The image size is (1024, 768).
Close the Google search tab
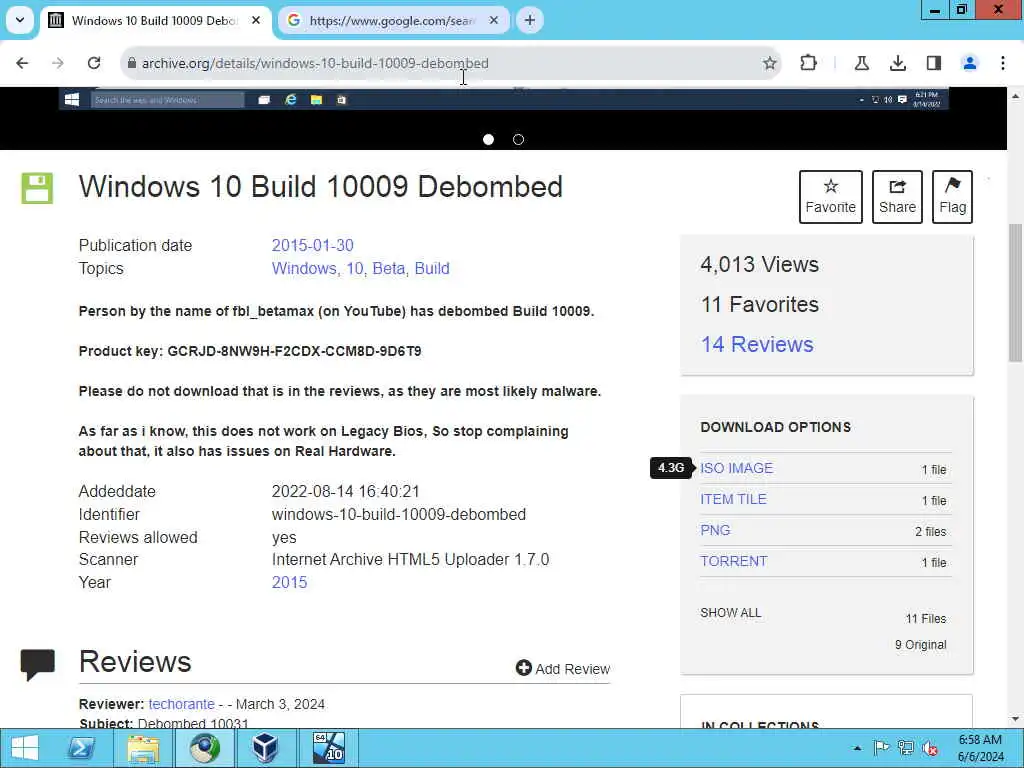tap(494, 20)
